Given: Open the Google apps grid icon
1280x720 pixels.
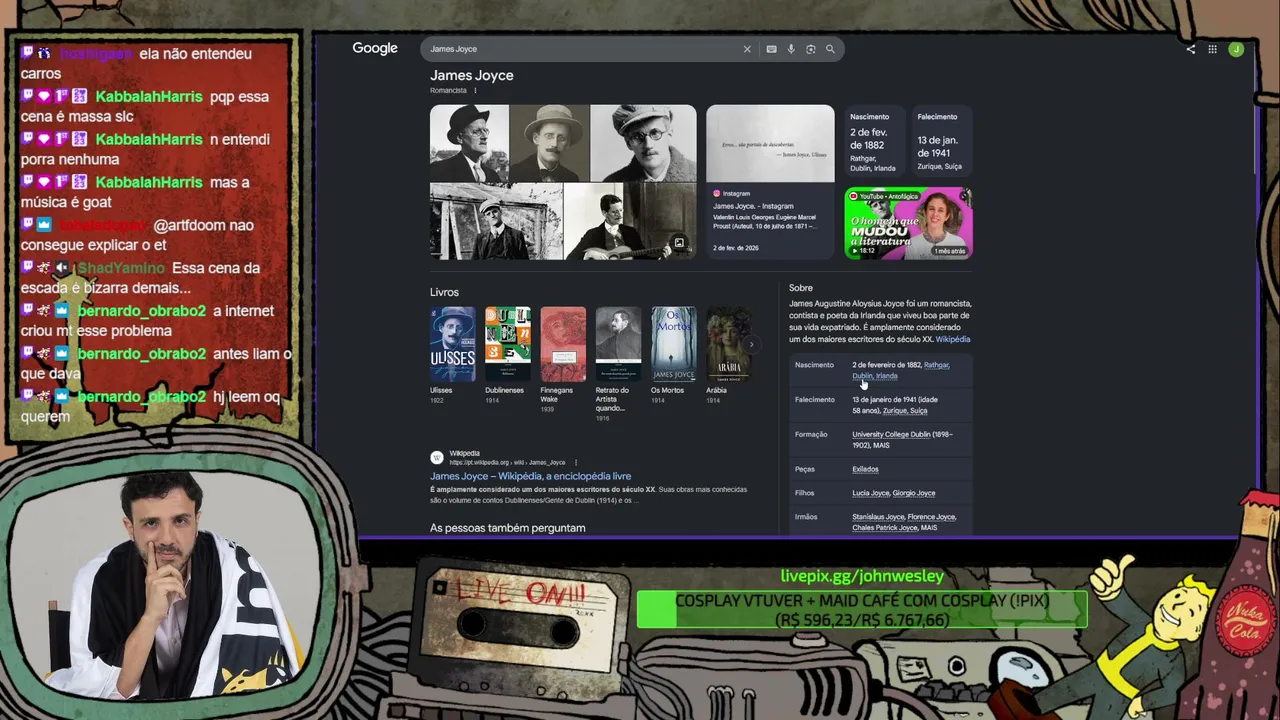Looking at the screenshot, I should tap(1212, 49).
